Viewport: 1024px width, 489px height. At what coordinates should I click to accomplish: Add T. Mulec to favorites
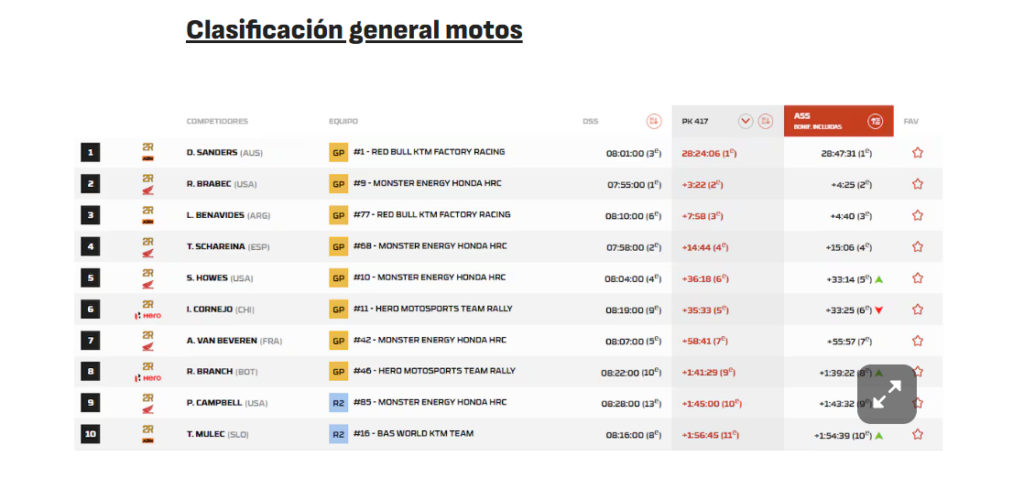click(x=917, y=435)
